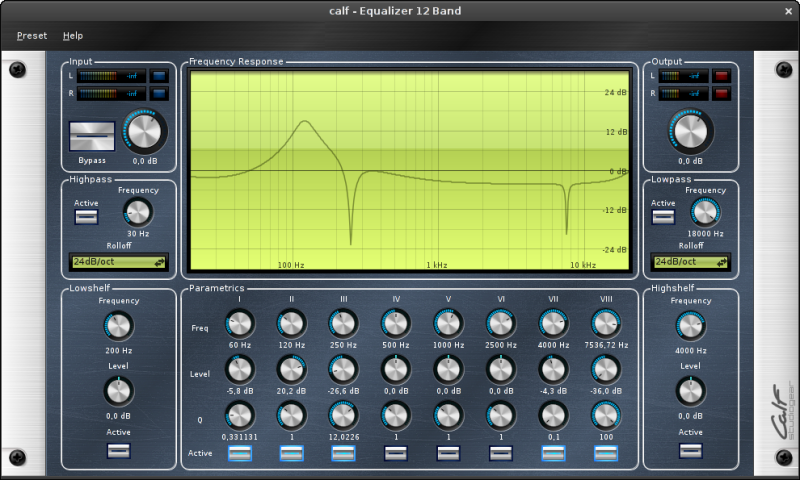Disable band I Active toggle
800x480 pixels.
(x=240, y=453)
